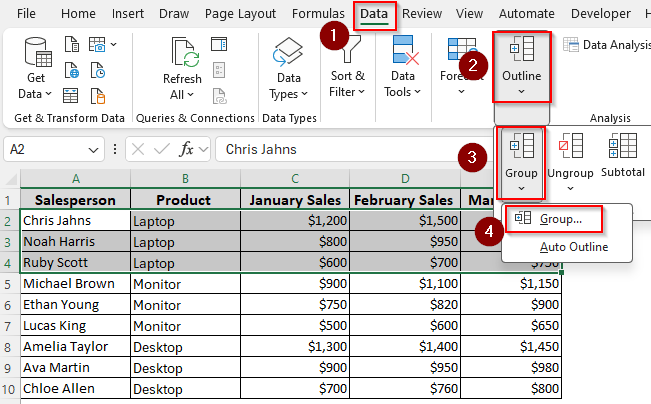Open the Name Box dropdown
The height and width of the screenshot is (404, 651).
tap(94, 149)
